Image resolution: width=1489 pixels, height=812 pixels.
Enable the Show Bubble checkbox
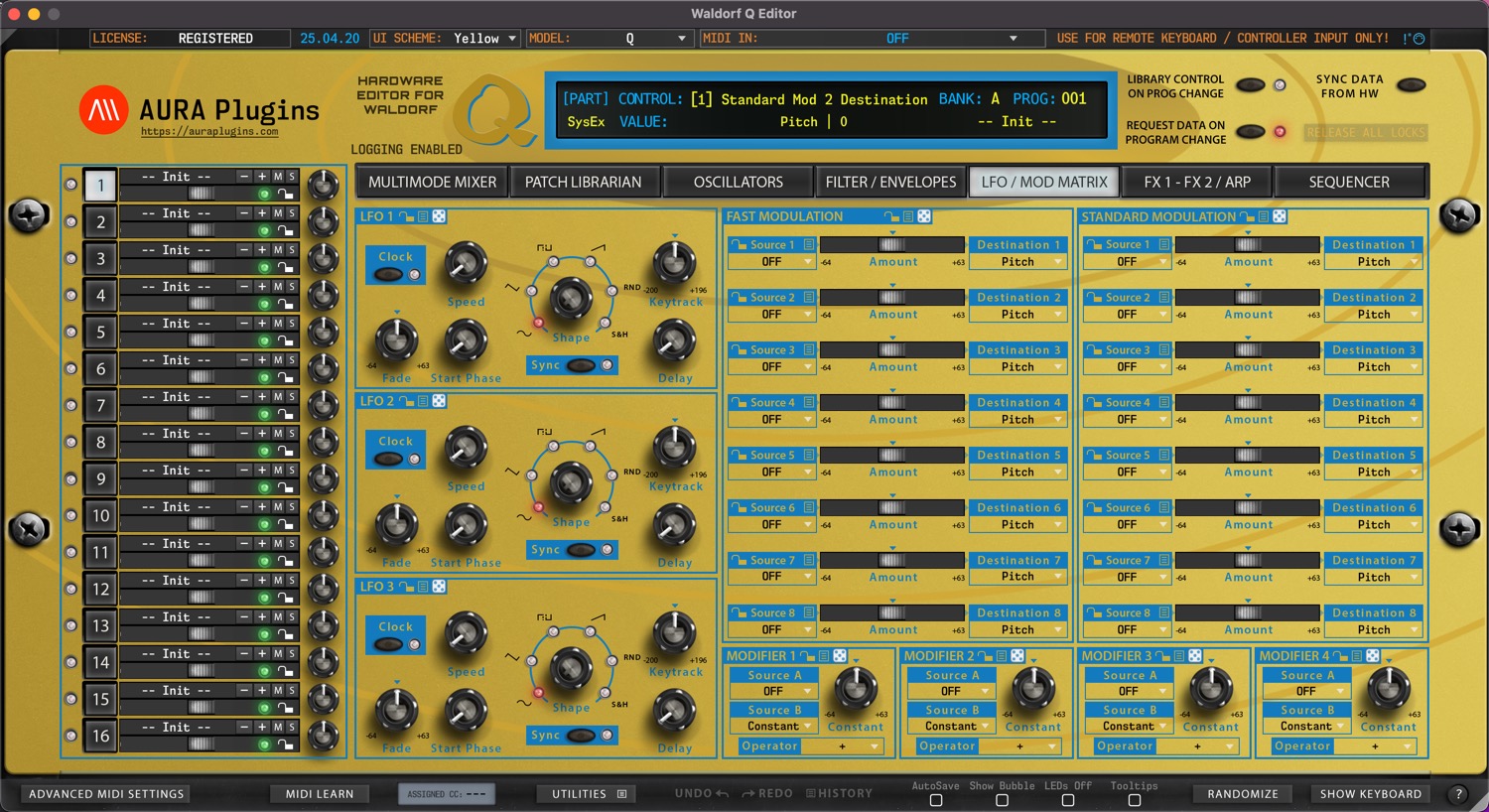(1002, 800)
